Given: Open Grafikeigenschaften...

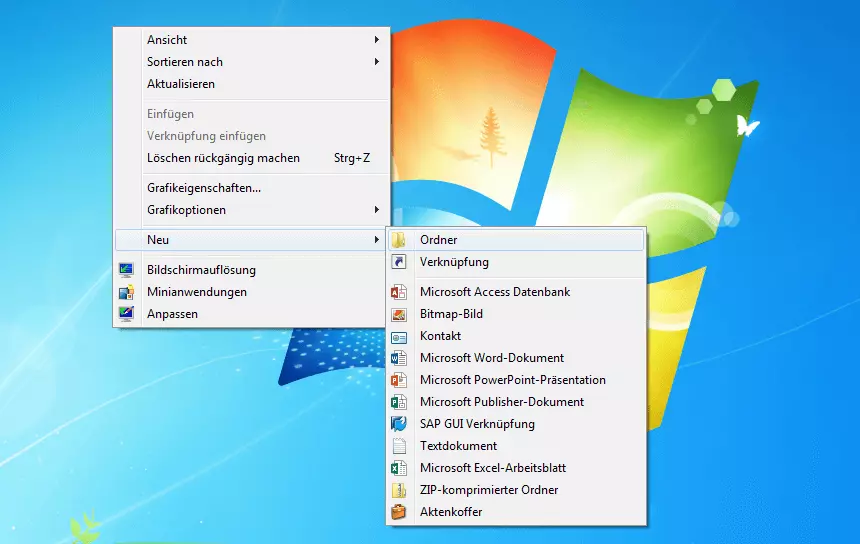Looking at the screenshot, I should [251, 188].
